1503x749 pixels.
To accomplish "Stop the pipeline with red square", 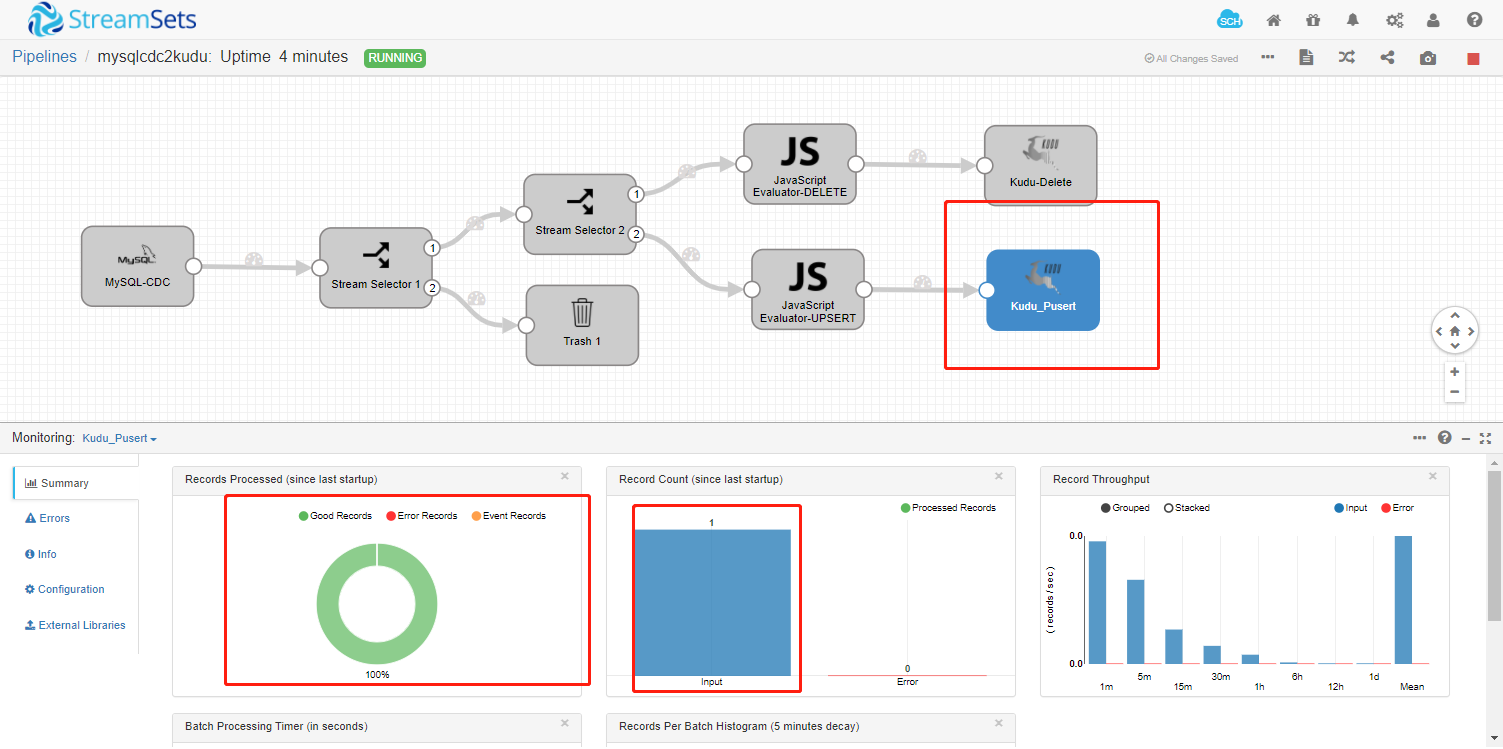I will [1473, 59].
